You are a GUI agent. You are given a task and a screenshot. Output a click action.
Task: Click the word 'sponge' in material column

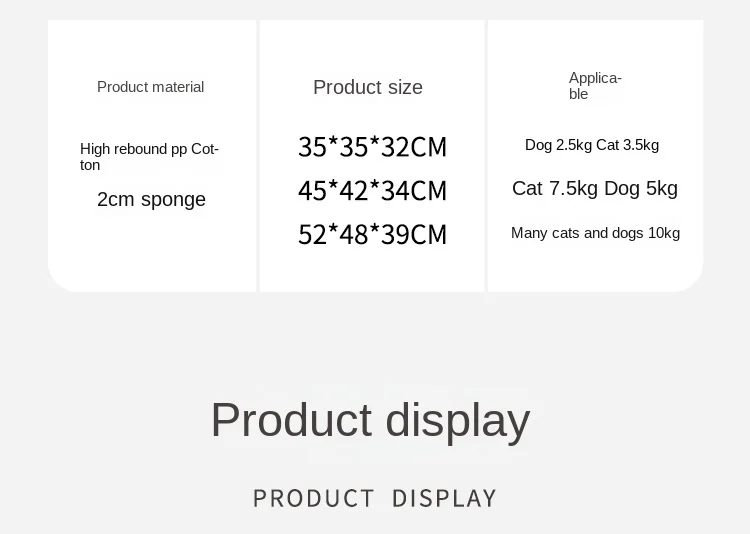pyautogui.click(x=173, y=200)
